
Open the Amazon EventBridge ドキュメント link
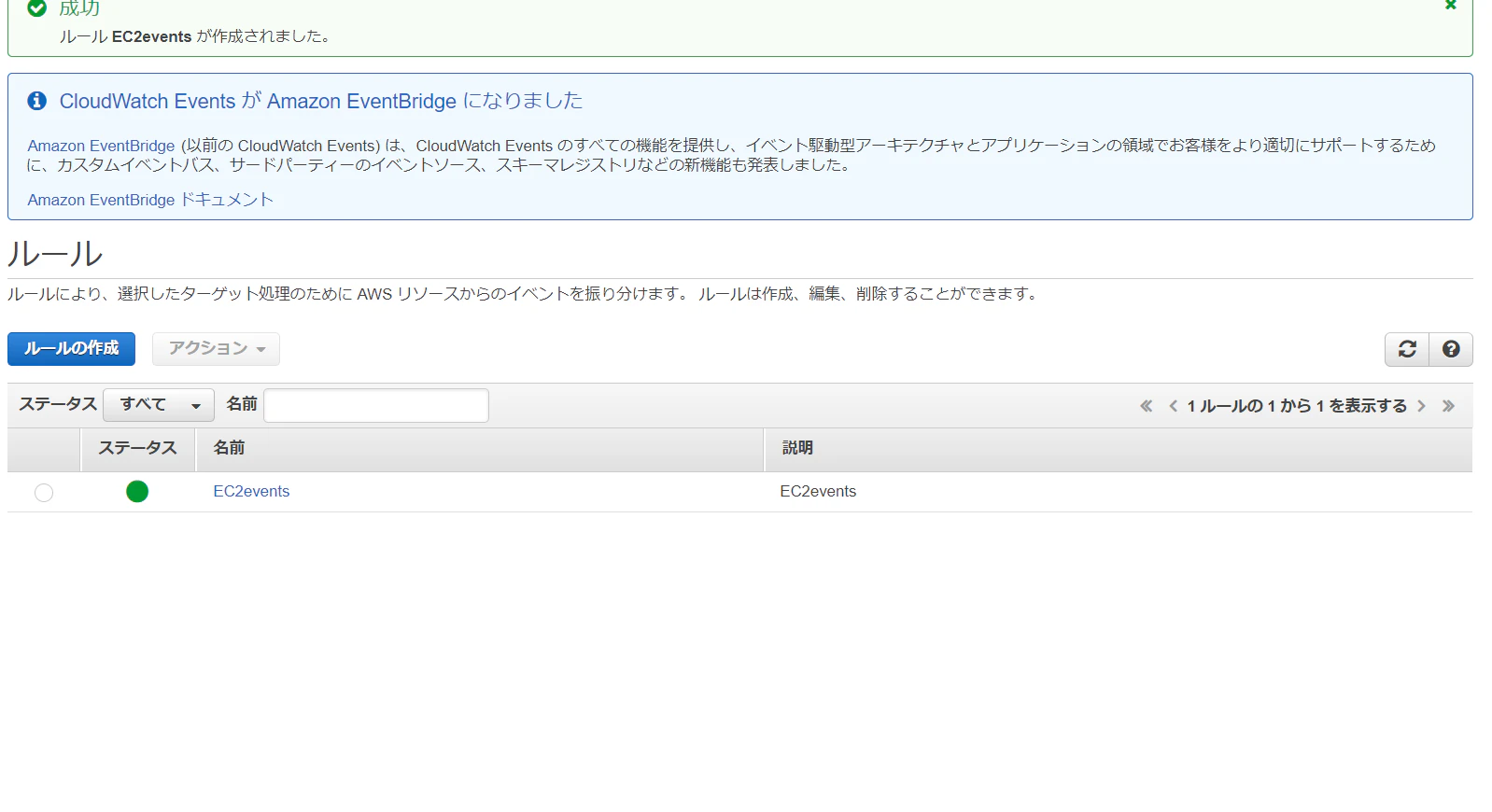click(150, 200)
